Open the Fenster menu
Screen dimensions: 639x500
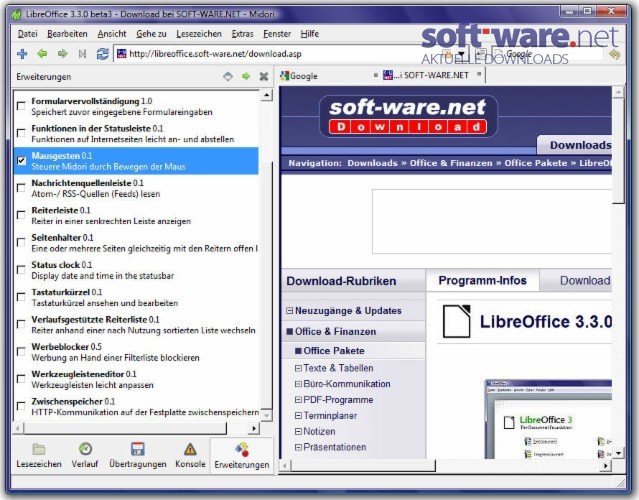coord(277,34)
